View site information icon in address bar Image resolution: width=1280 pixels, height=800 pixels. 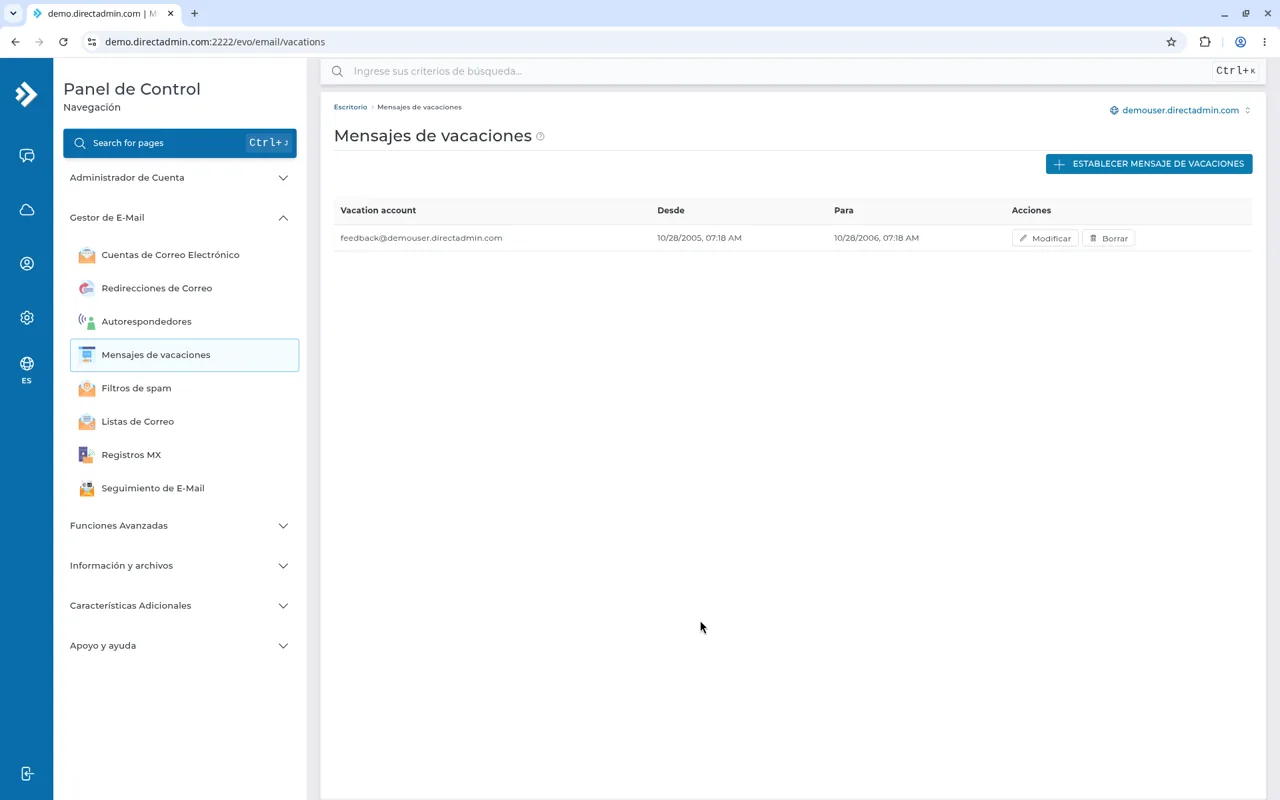click(91, 42)
